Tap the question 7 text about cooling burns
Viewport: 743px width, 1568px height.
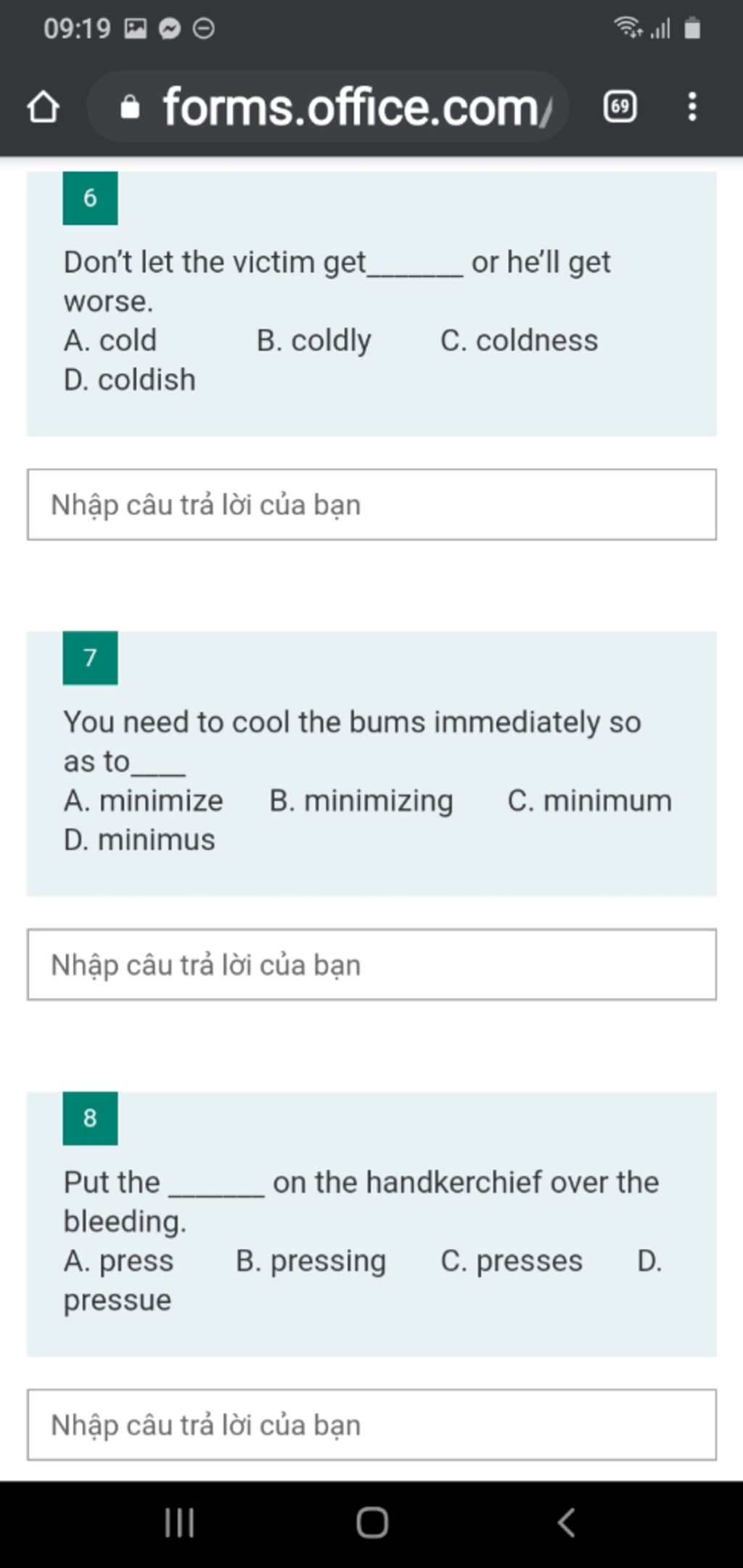(x=353, y=741)
